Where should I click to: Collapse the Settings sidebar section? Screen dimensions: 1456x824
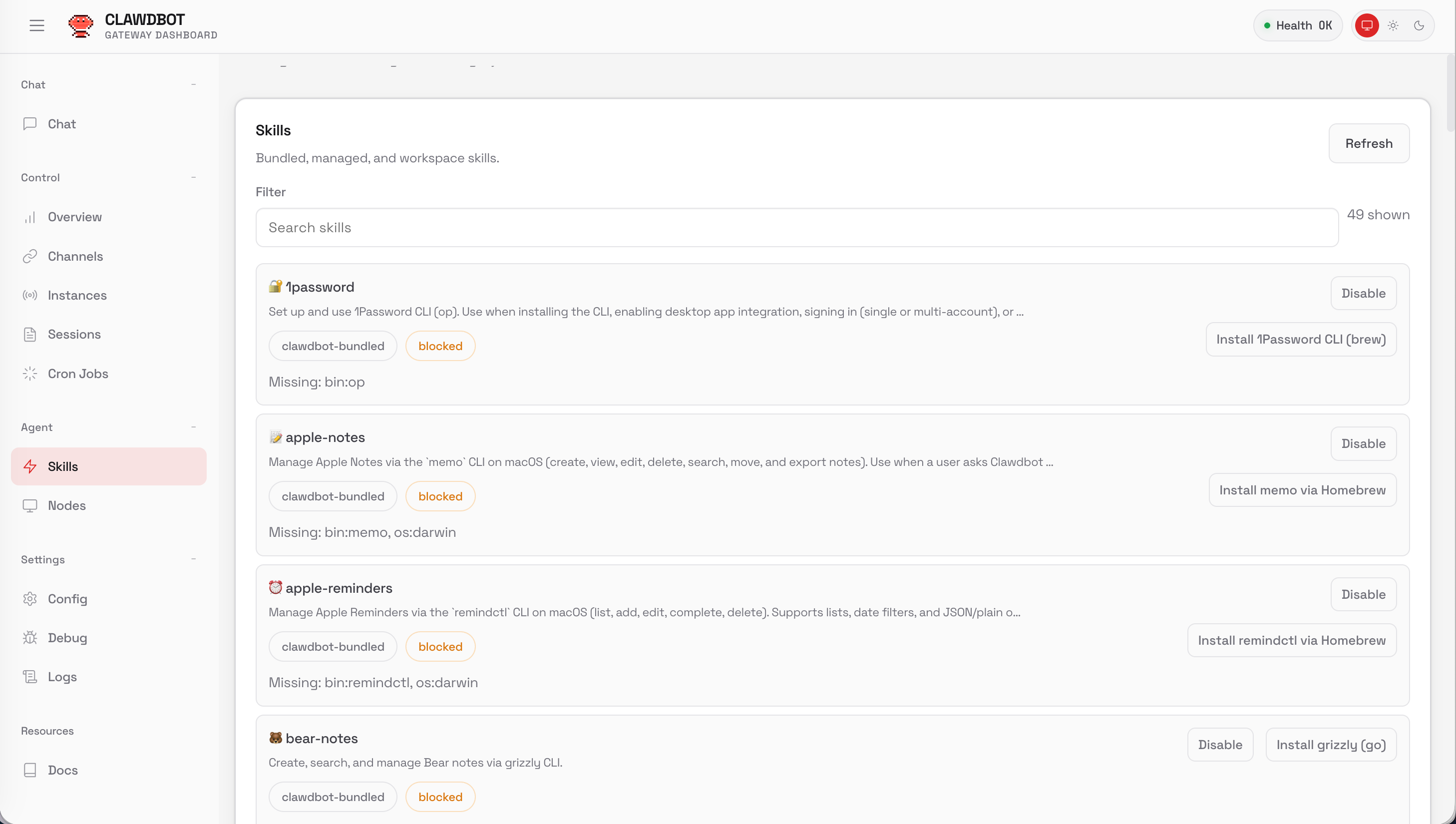coord(193,559)
